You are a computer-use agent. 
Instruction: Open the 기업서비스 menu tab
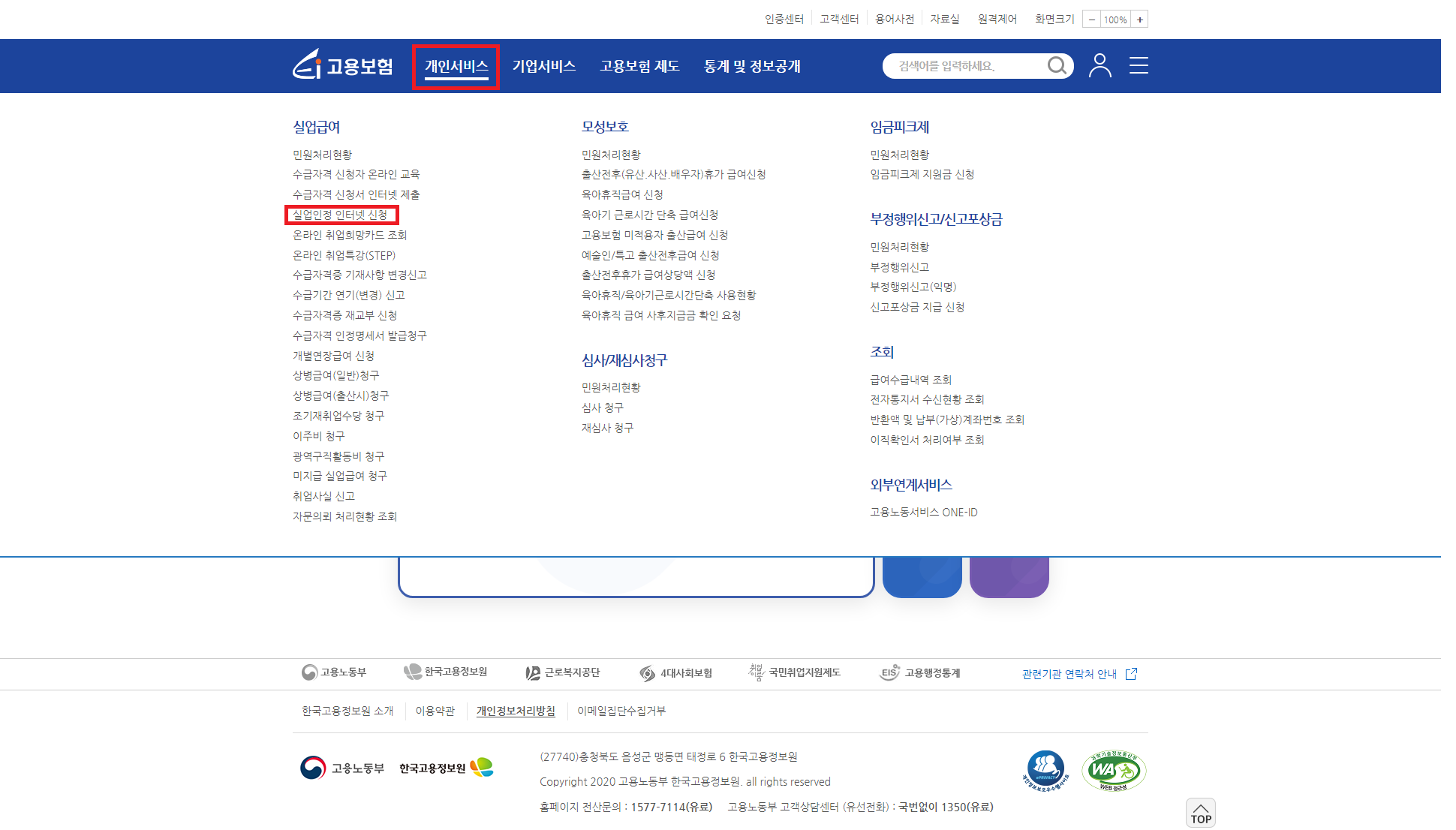pos(544,66)
